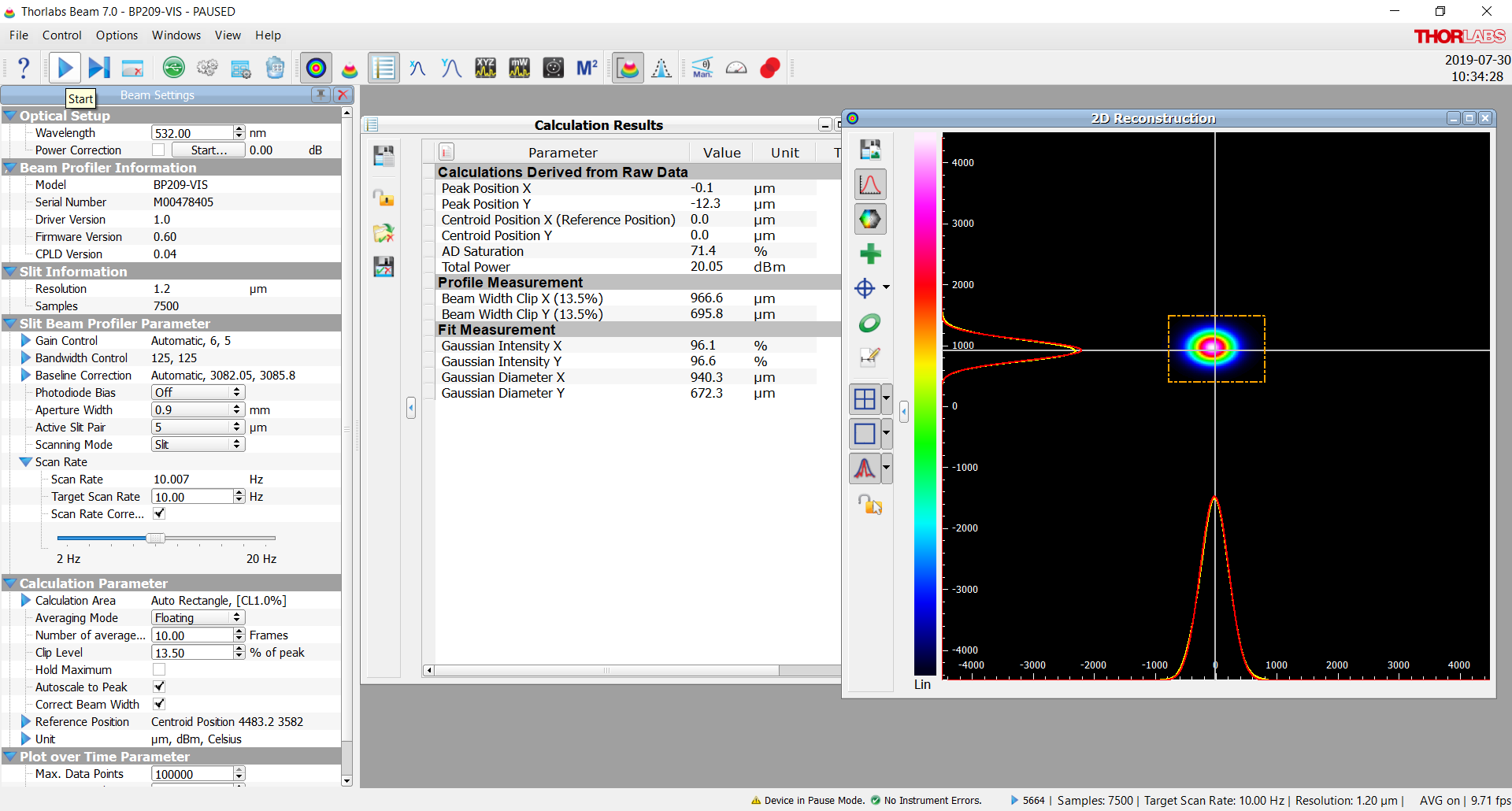
Task: Click the clear windows icon in toolbar
Action: [133, 69]
